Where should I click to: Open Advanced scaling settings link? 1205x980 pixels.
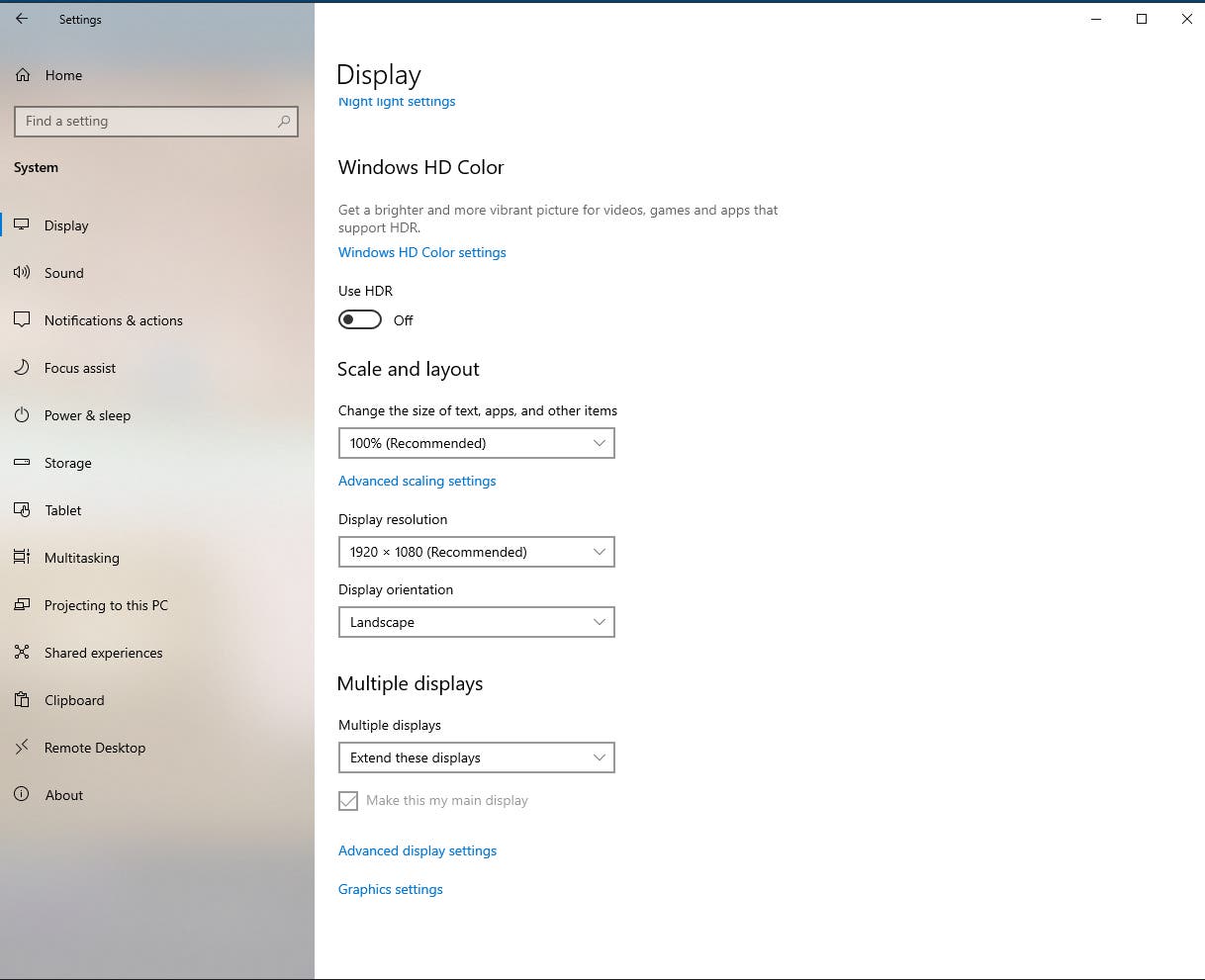click(417, 481)
